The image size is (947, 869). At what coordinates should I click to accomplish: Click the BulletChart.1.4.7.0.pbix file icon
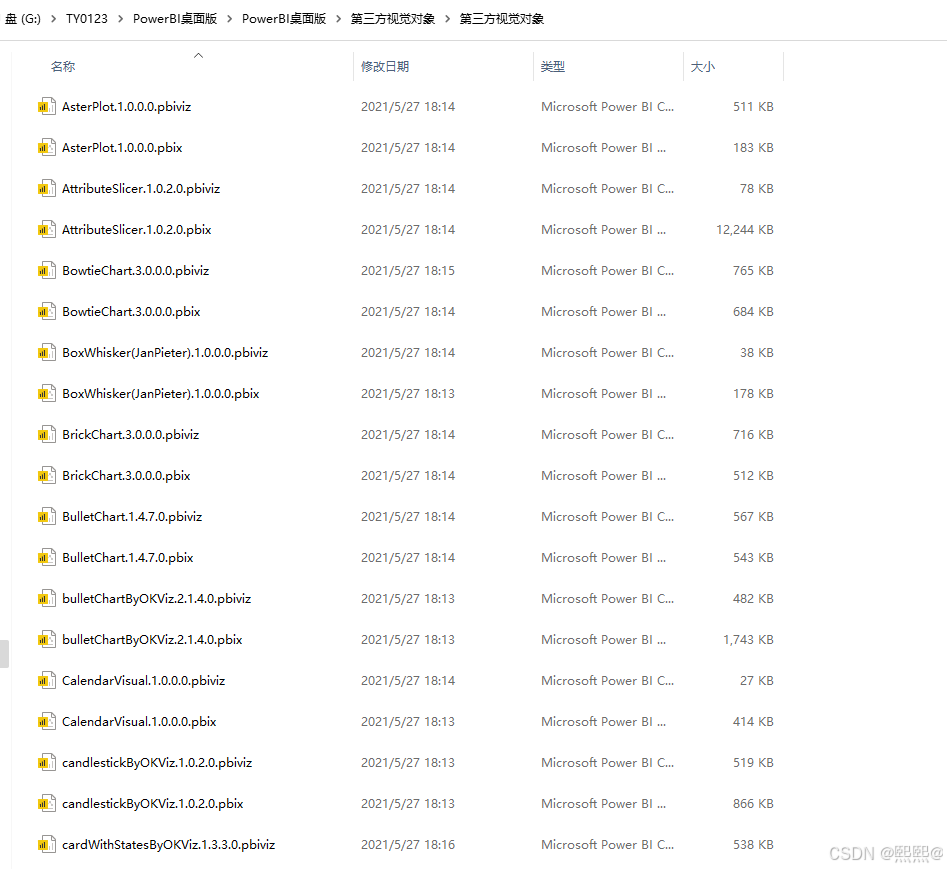pyautogui.click(x=47, y=559)
